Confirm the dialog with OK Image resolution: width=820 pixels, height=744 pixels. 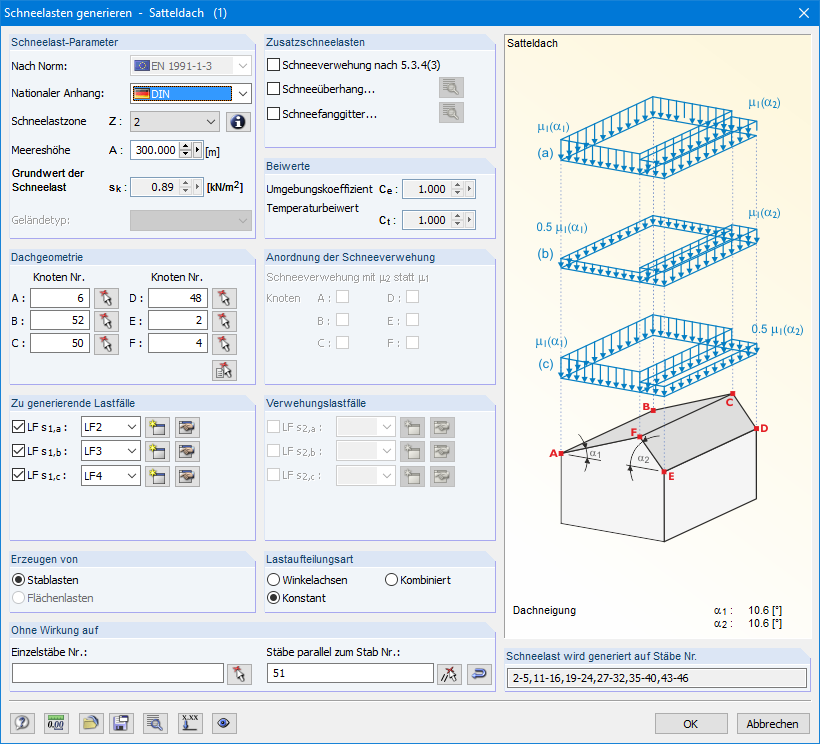tap(690, 722)
